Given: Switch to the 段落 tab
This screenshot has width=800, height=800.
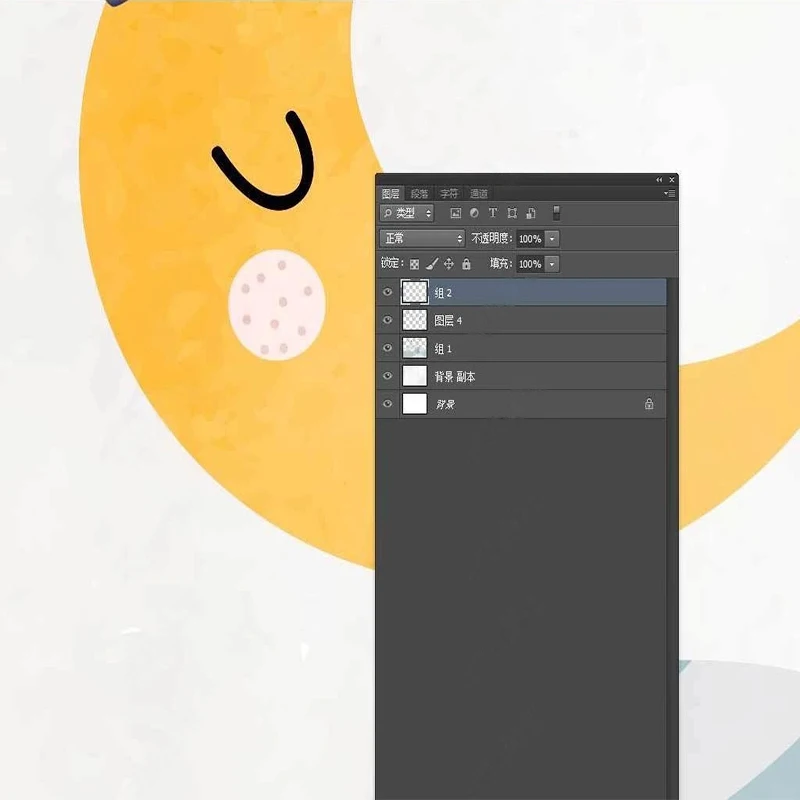Looking at the screenshot, I should [420, 193].
